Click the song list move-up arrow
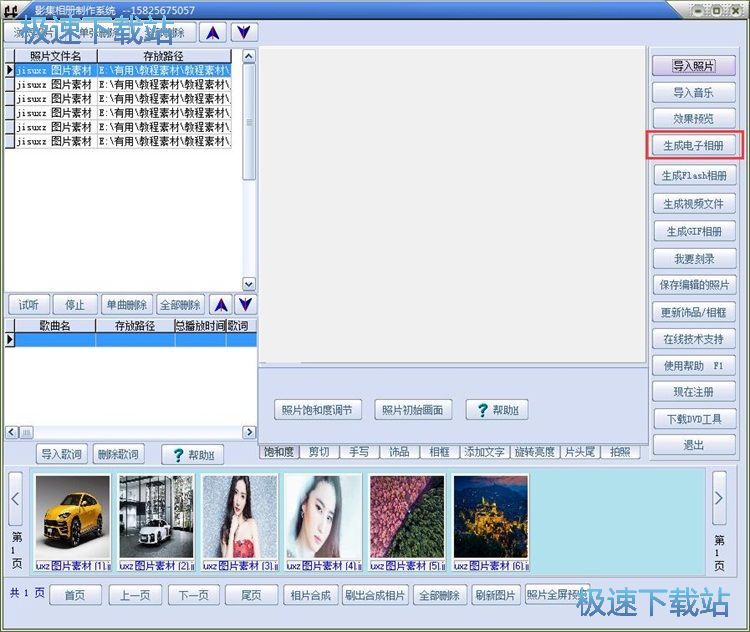Image resolution: width=750 pixels, height=632 pixels. tap(221, 304)
